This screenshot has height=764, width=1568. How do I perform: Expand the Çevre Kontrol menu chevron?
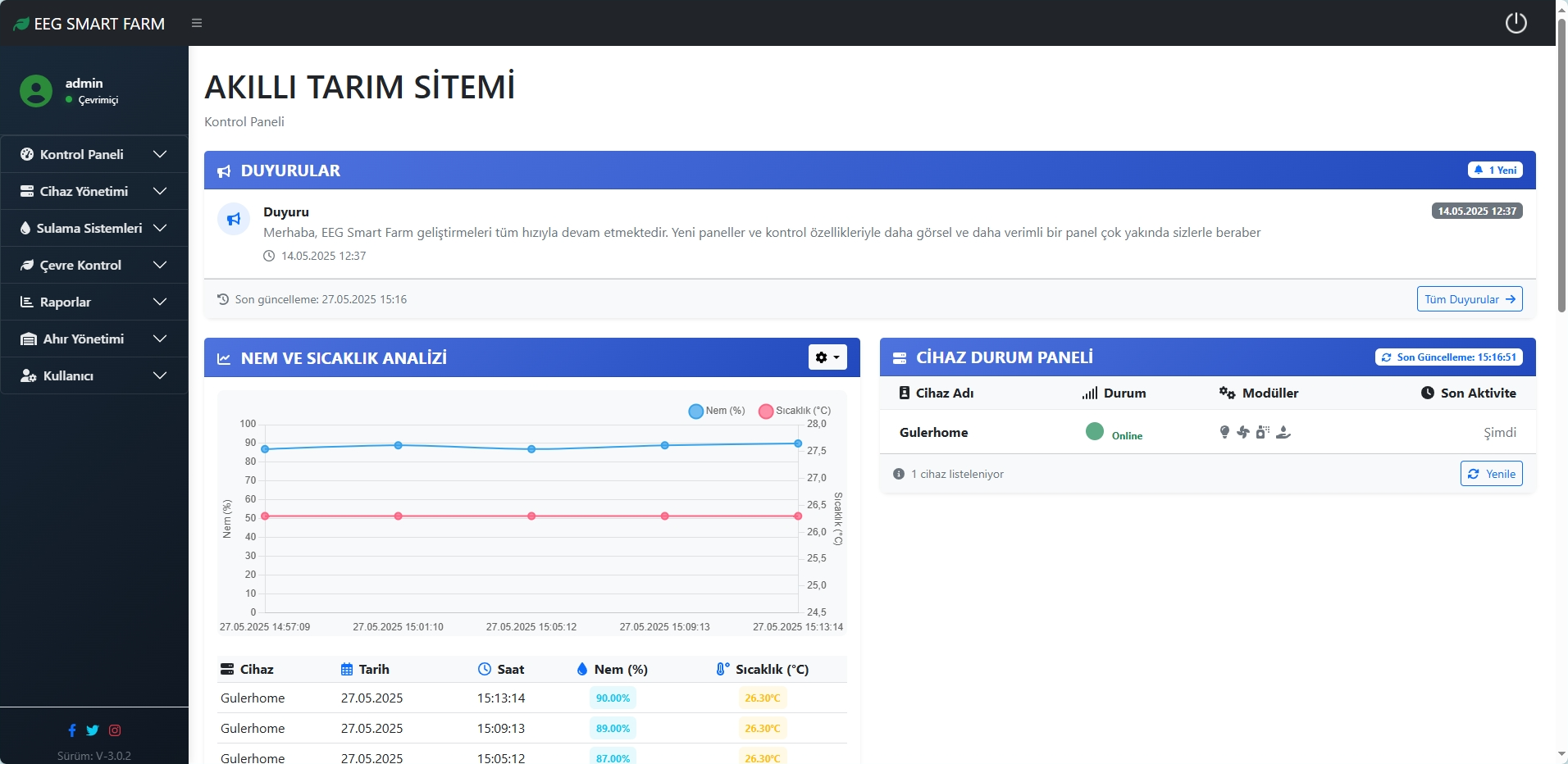[x=160, y=265]
